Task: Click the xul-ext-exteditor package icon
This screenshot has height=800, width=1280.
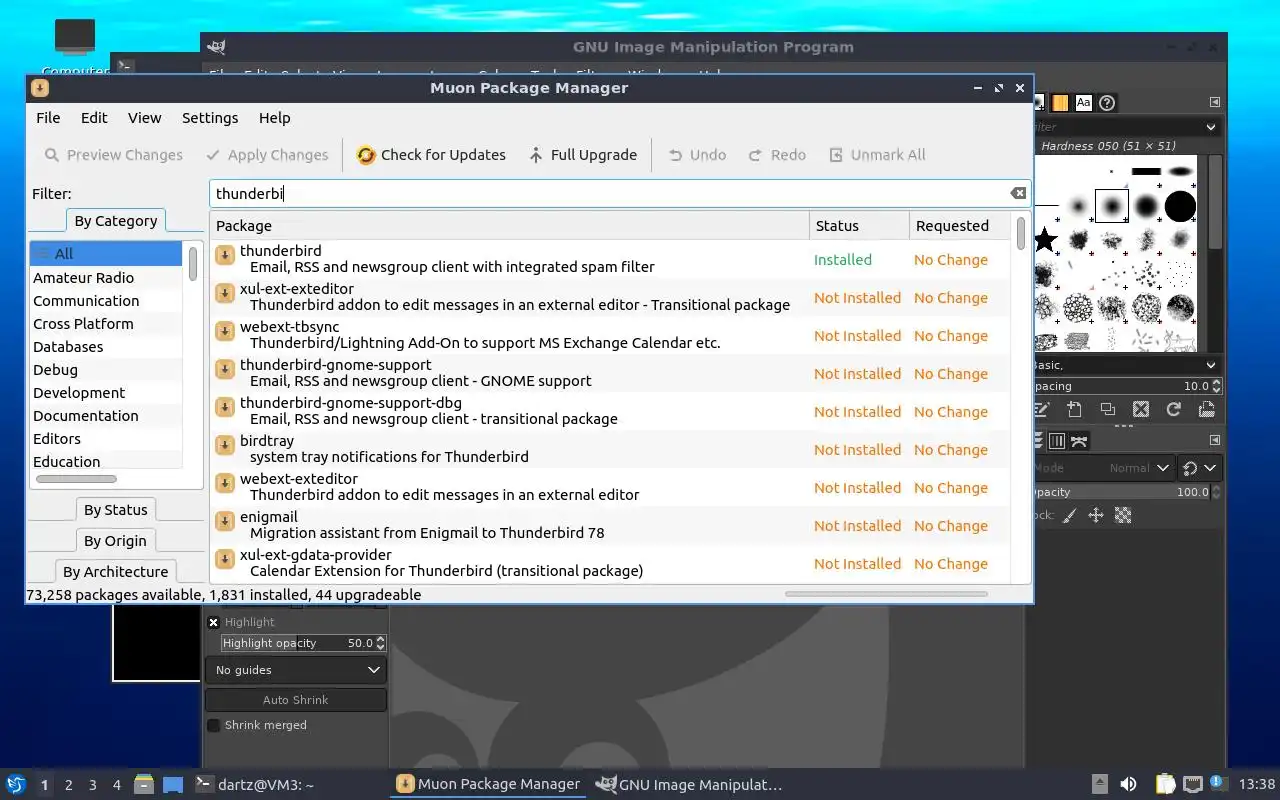Action: point(225,294)
